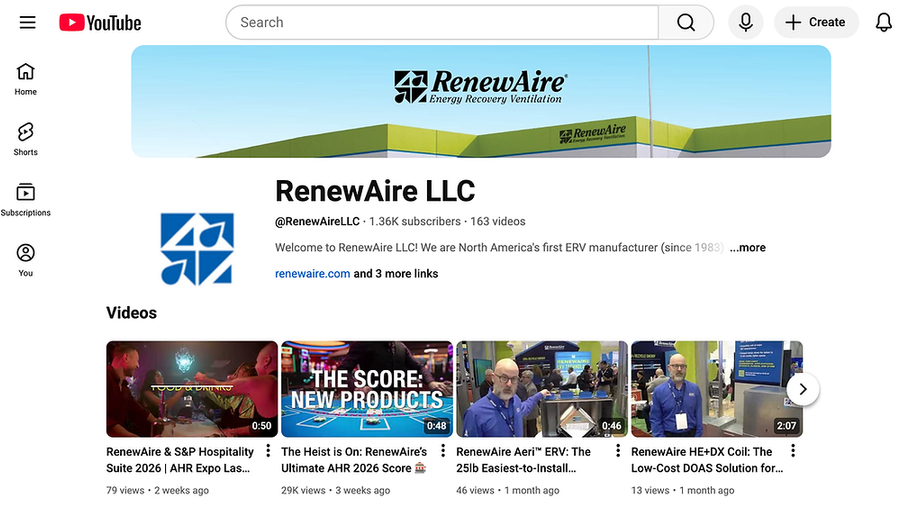Open notifications bell
Screen dimensions: 900x507
tap(883, 22)
